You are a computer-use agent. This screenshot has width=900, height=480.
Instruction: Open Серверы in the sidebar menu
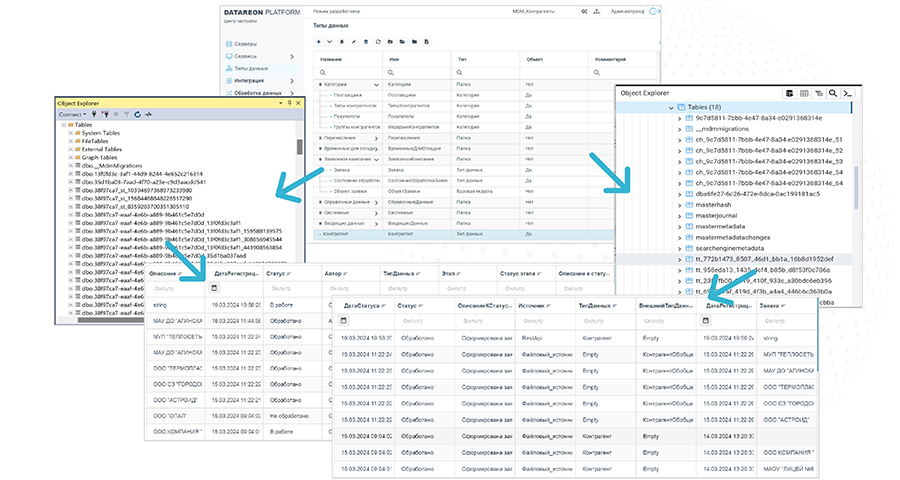[x=246, y=45]
